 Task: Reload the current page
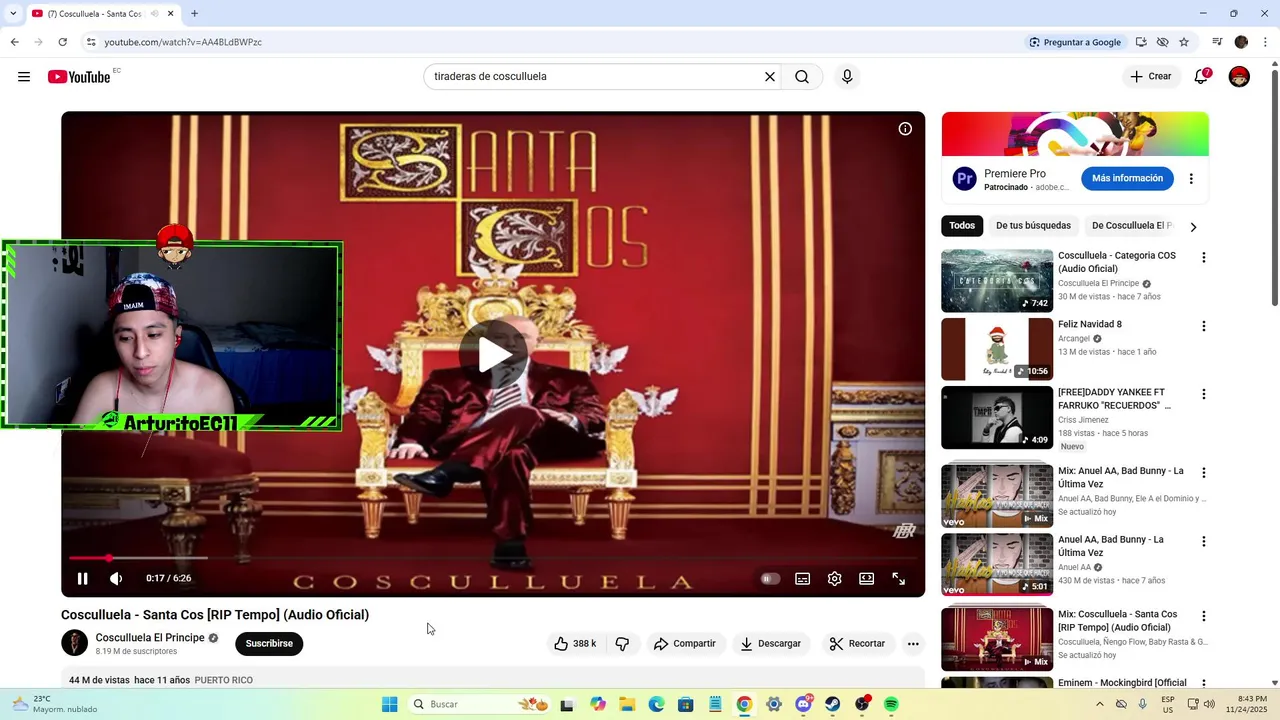click(x=62, y=42)
